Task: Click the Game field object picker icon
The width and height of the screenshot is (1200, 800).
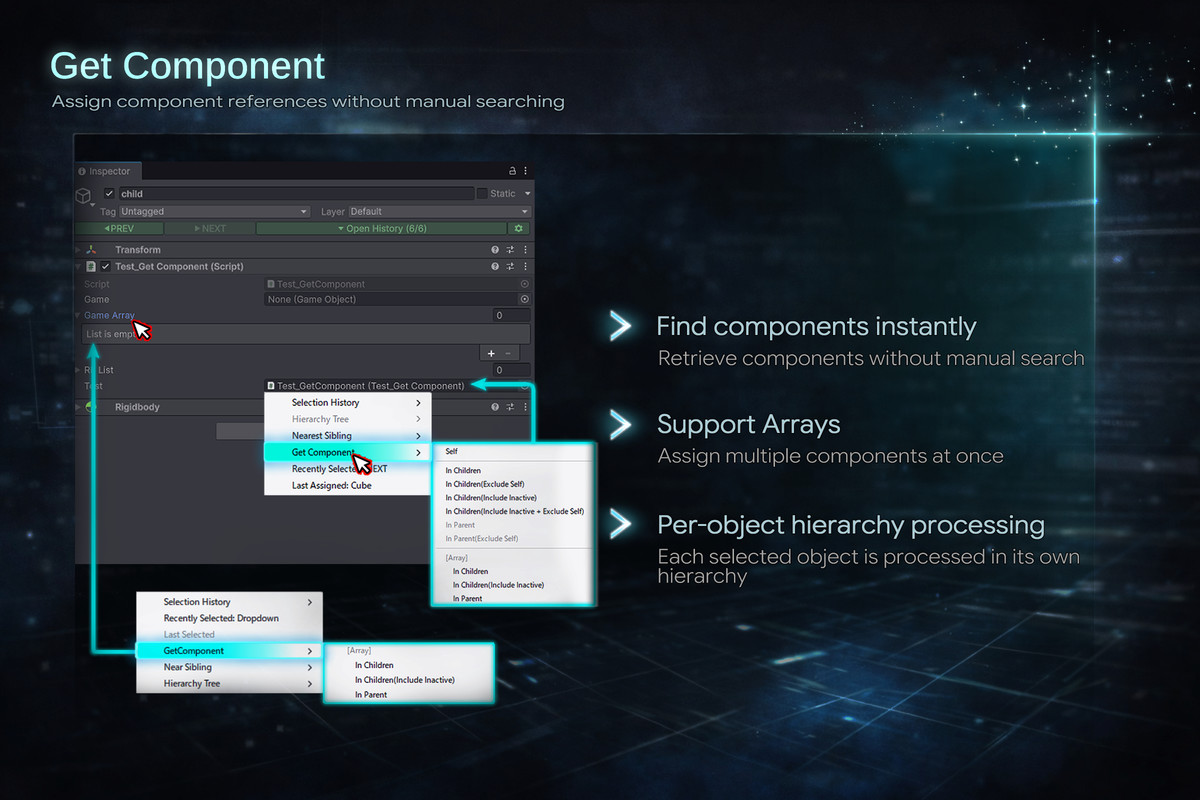Action: click(x=524, y=299)
